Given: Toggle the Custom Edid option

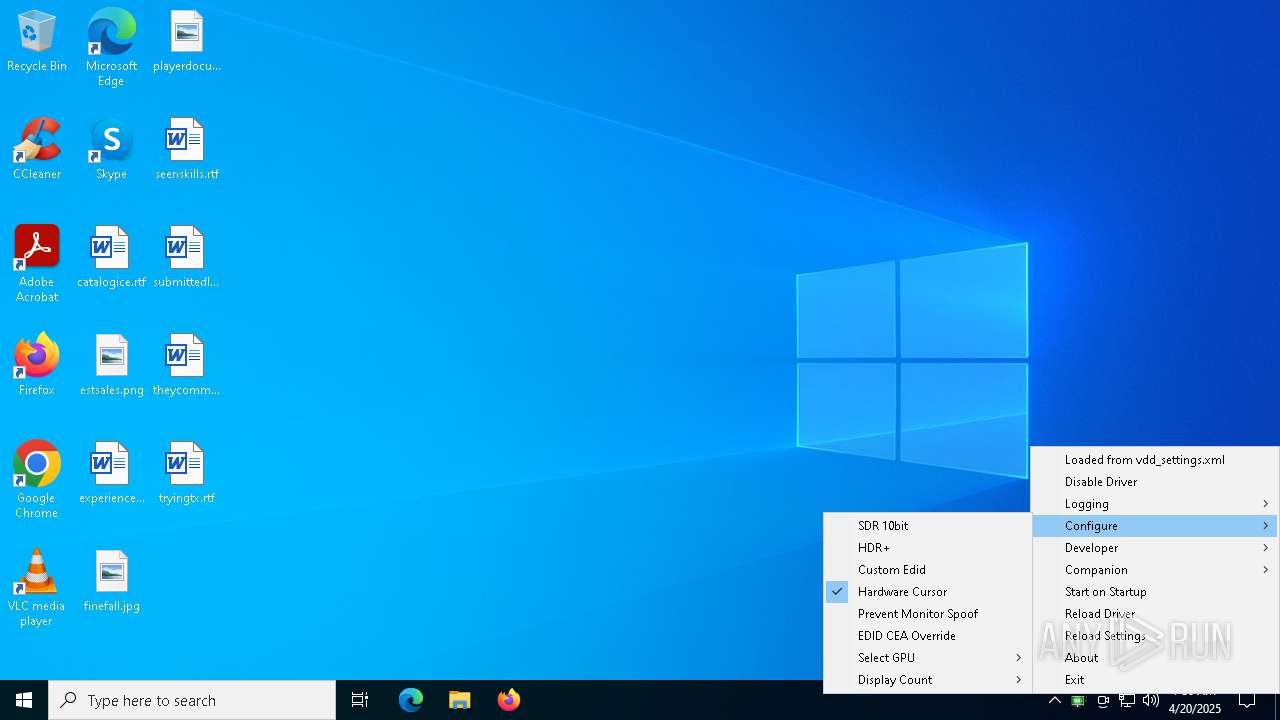Looking at the screenshot, I should [927, 570].
